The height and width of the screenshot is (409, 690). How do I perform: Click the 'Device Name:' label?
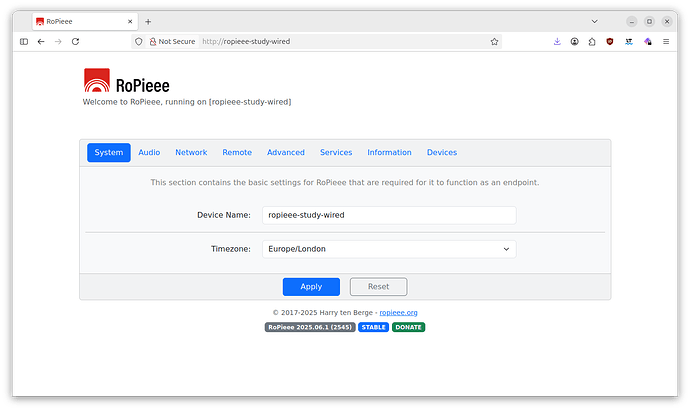pyautogui.click(x=224, y=215)
